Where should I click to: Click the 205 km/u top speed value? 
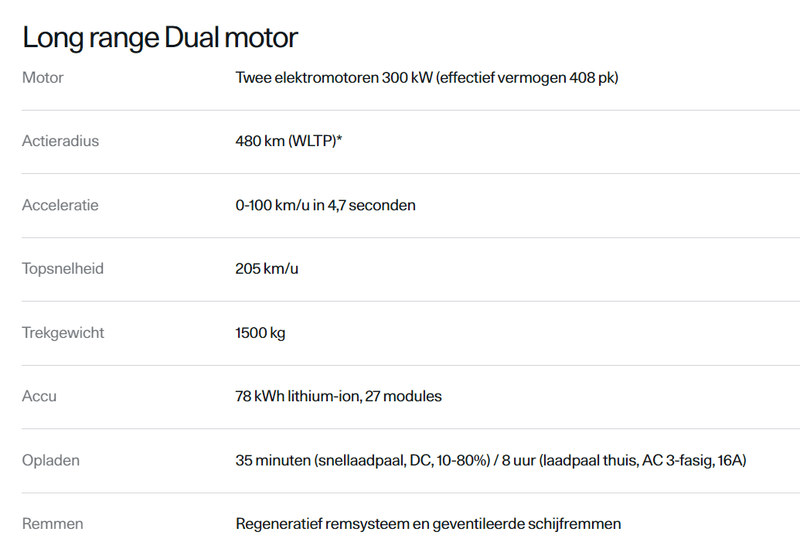pyautogui.click(x=267, y=268)
